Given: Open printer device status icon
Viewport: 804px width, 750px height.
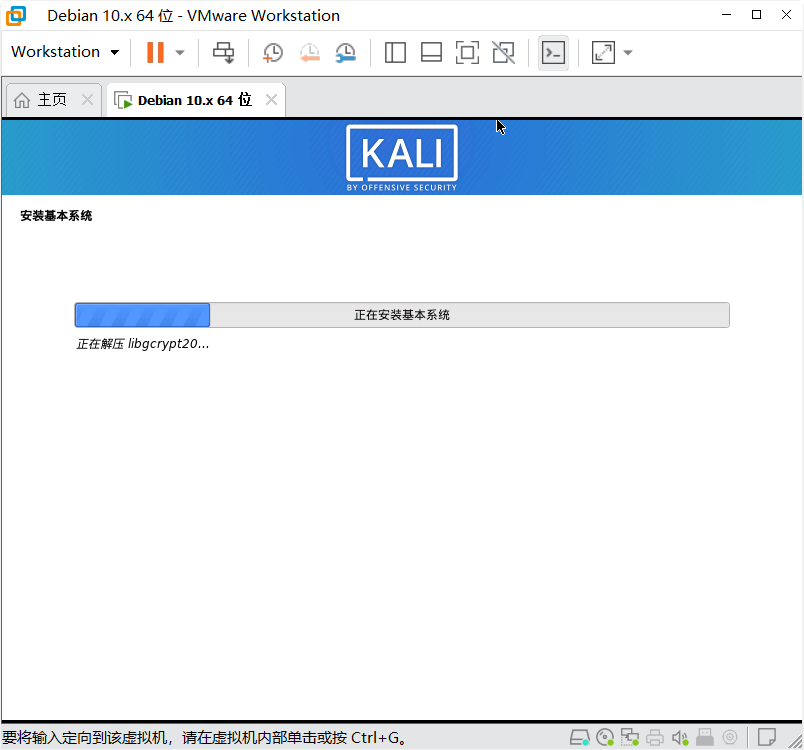Looking at the screenshot, I should point(655,738).
